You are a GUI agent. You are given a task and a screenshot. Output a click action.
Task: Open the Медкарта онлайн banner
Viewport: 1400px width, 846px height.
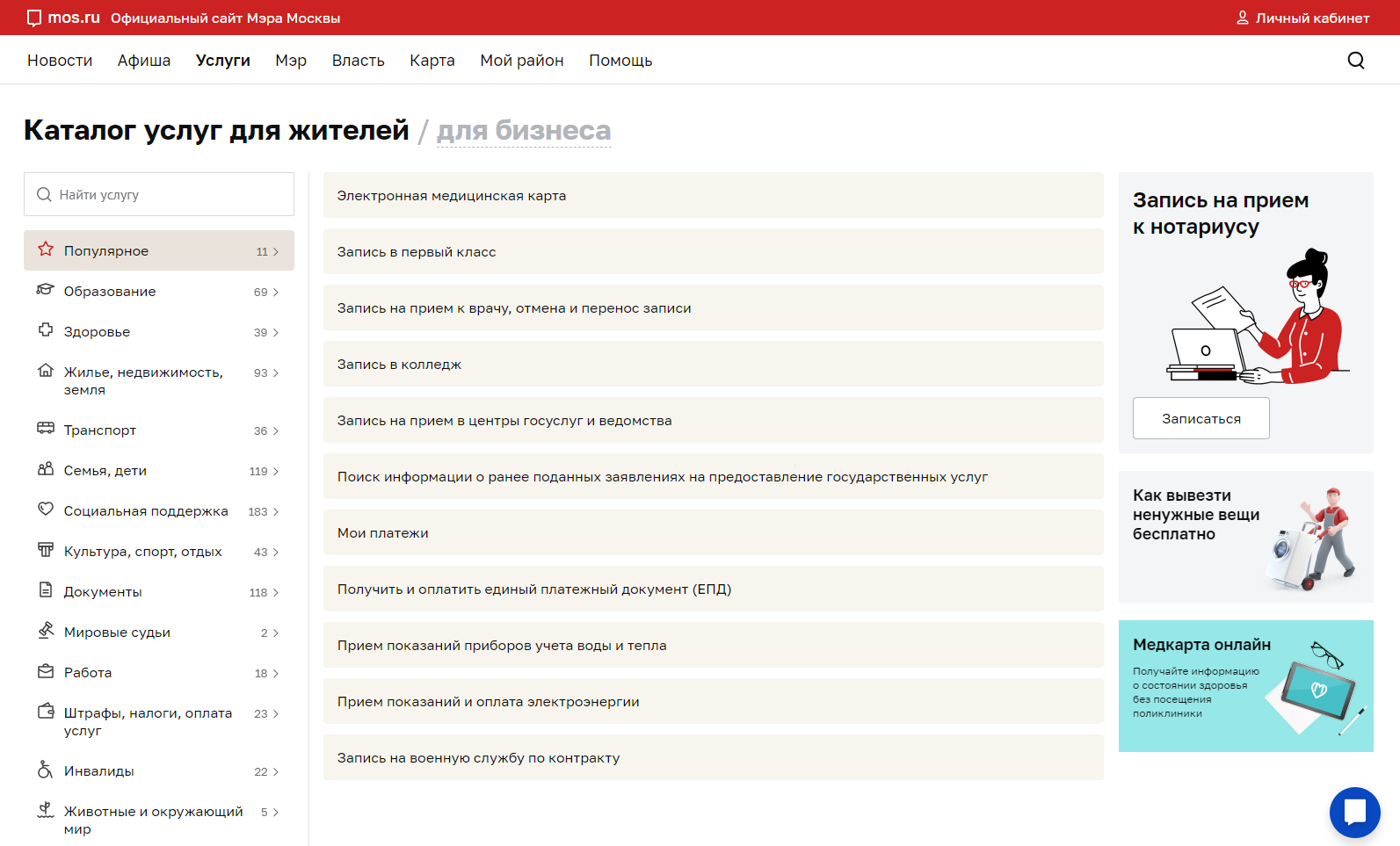(x=1246, y=686)
